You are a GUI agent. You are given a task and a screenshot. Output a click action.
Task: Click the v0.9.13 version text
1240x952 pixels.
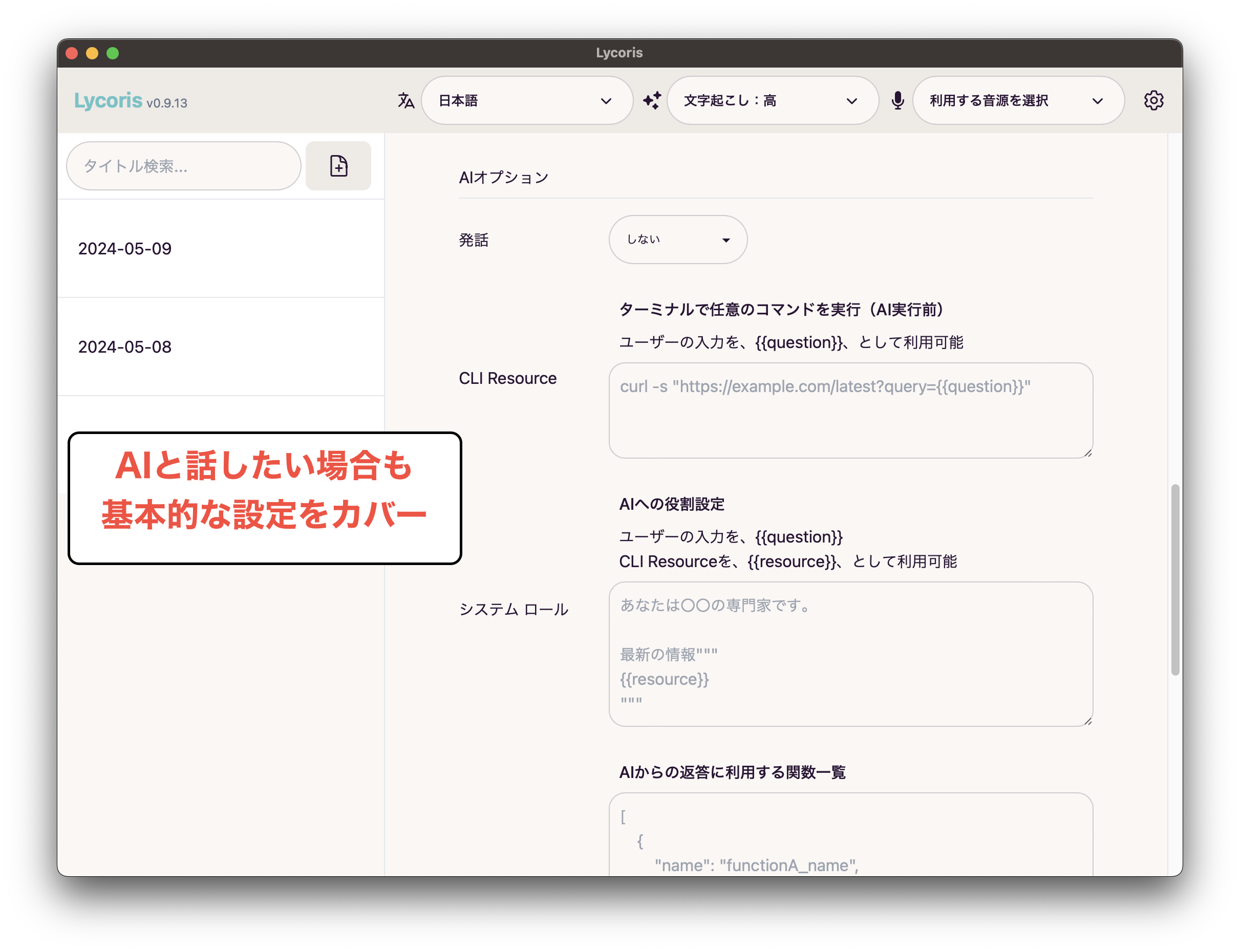pos(166,103)
